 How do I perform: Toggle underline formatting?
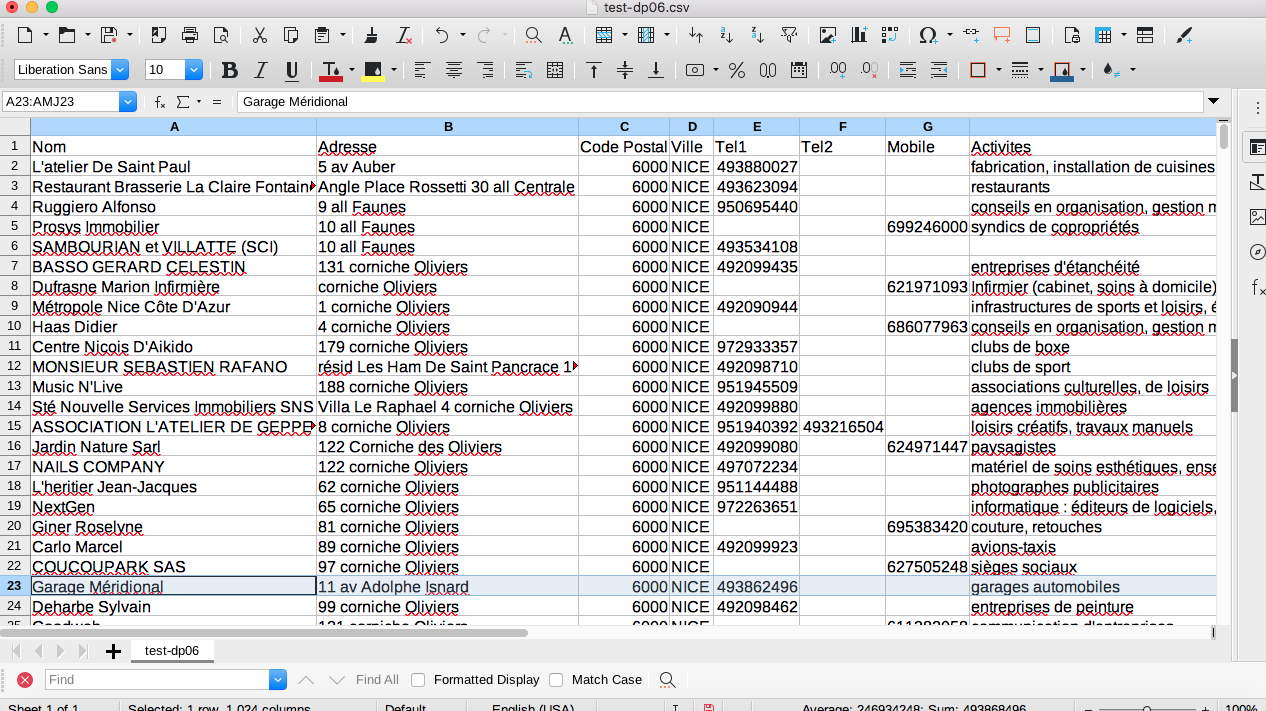(292, 70)
